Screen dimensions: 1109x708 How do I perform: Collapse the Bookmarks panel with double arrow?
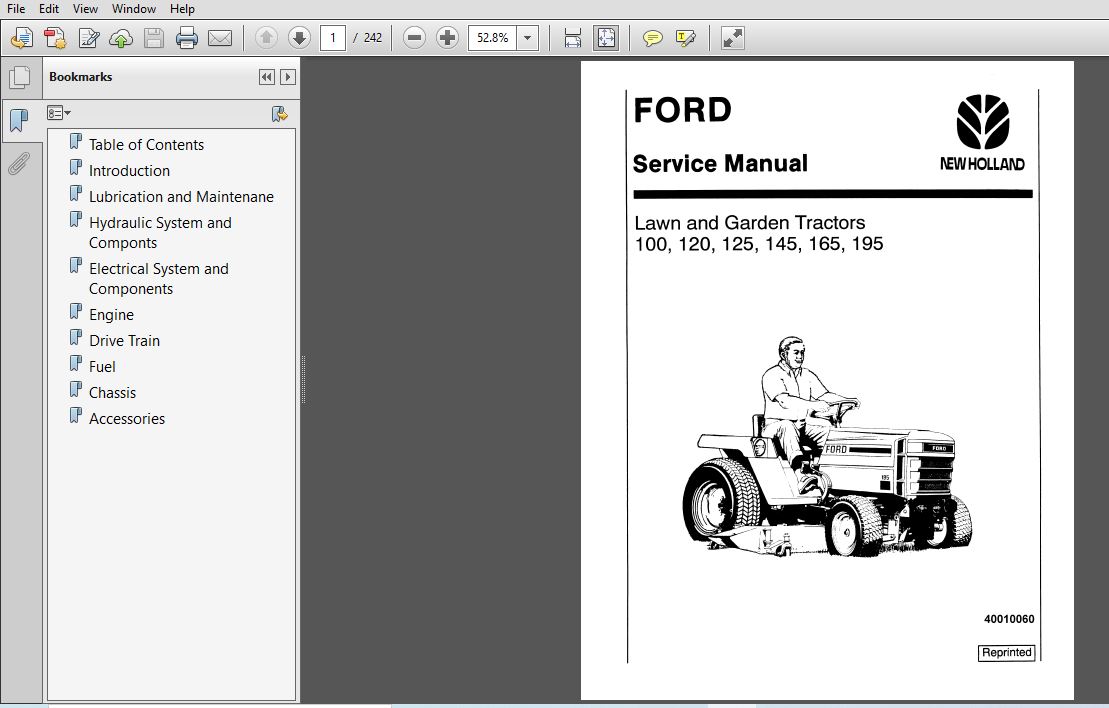pos(267,77)
